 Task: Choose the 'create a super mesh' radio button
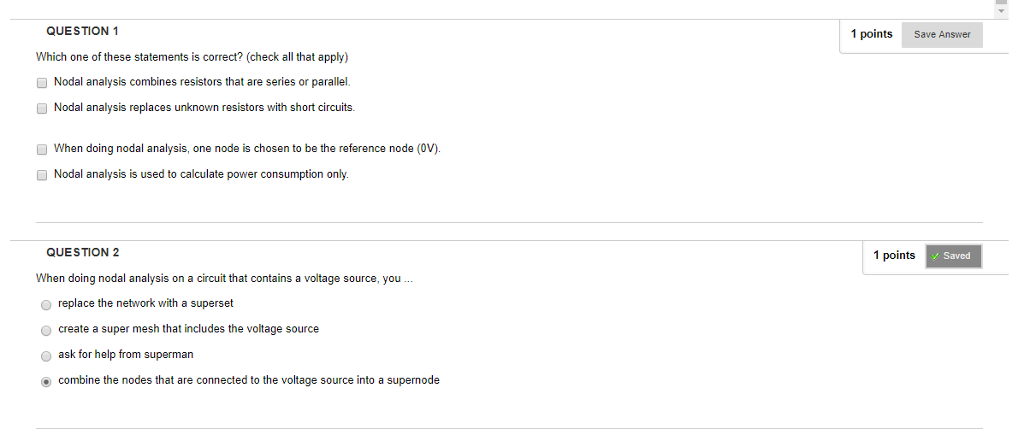[x=46, y=330]
